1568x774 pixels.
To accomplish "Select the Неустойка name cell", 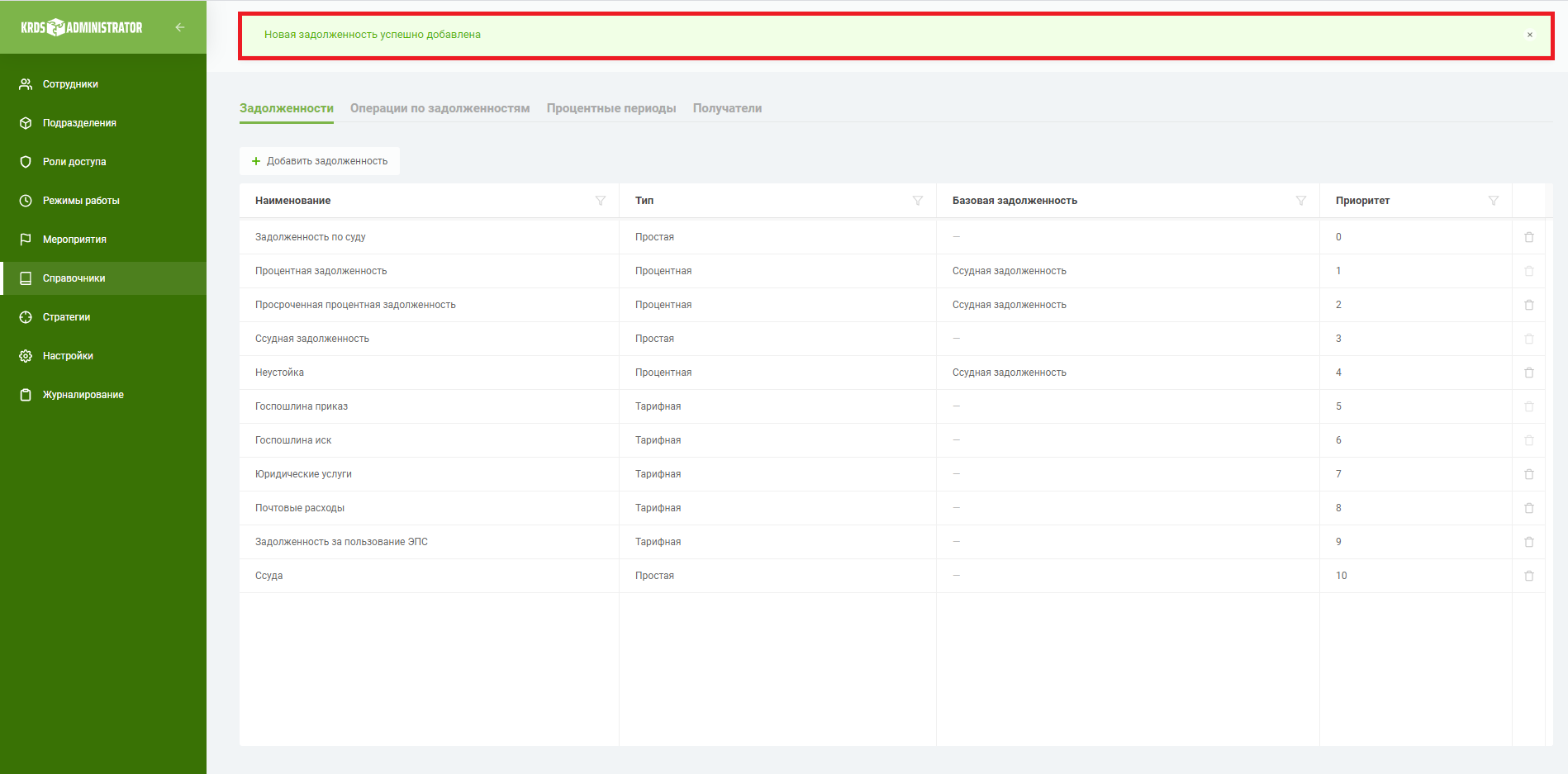I will coord(429,373).
